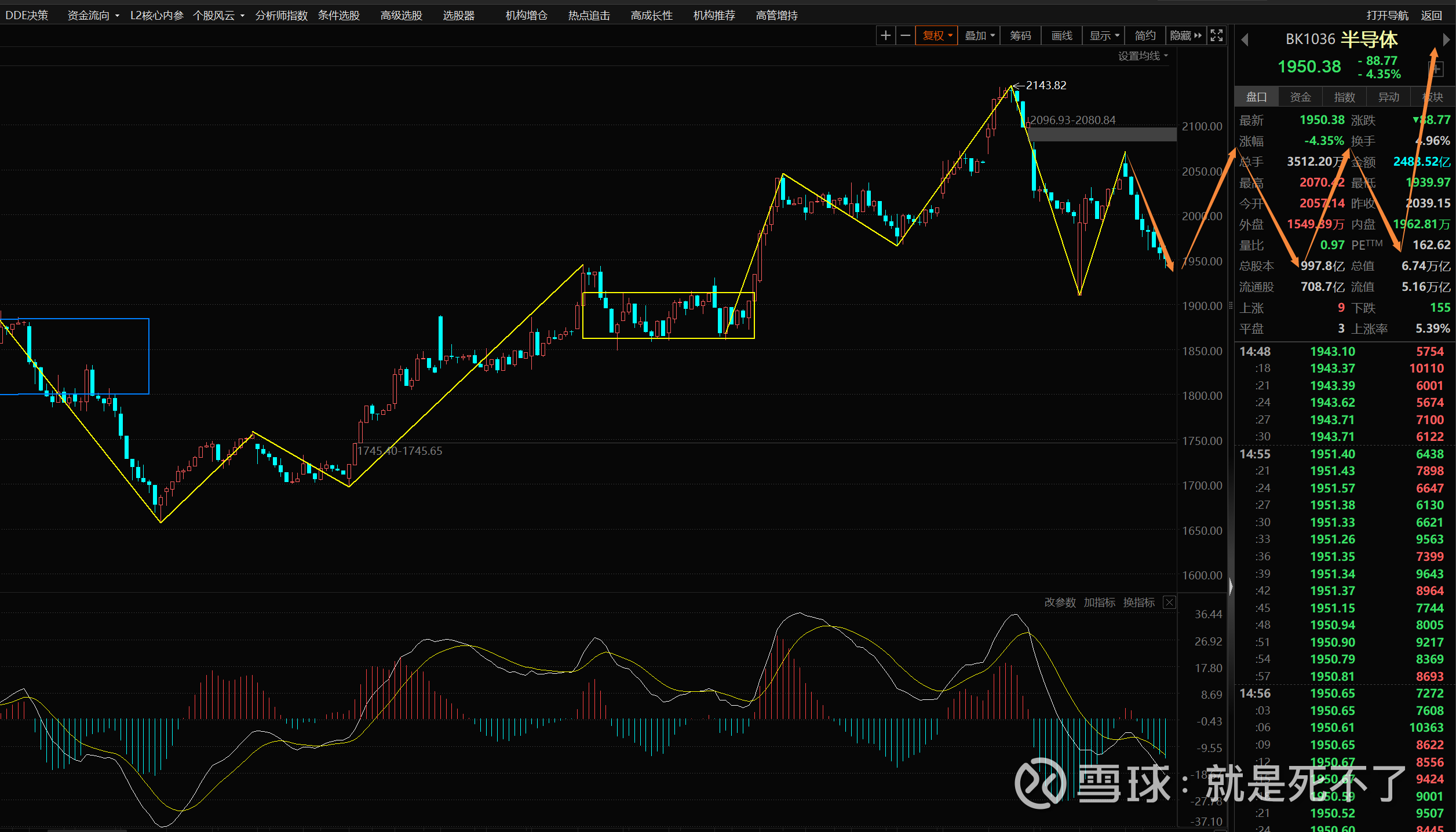Click the zoom out minus chart icon

coord(905,36)
